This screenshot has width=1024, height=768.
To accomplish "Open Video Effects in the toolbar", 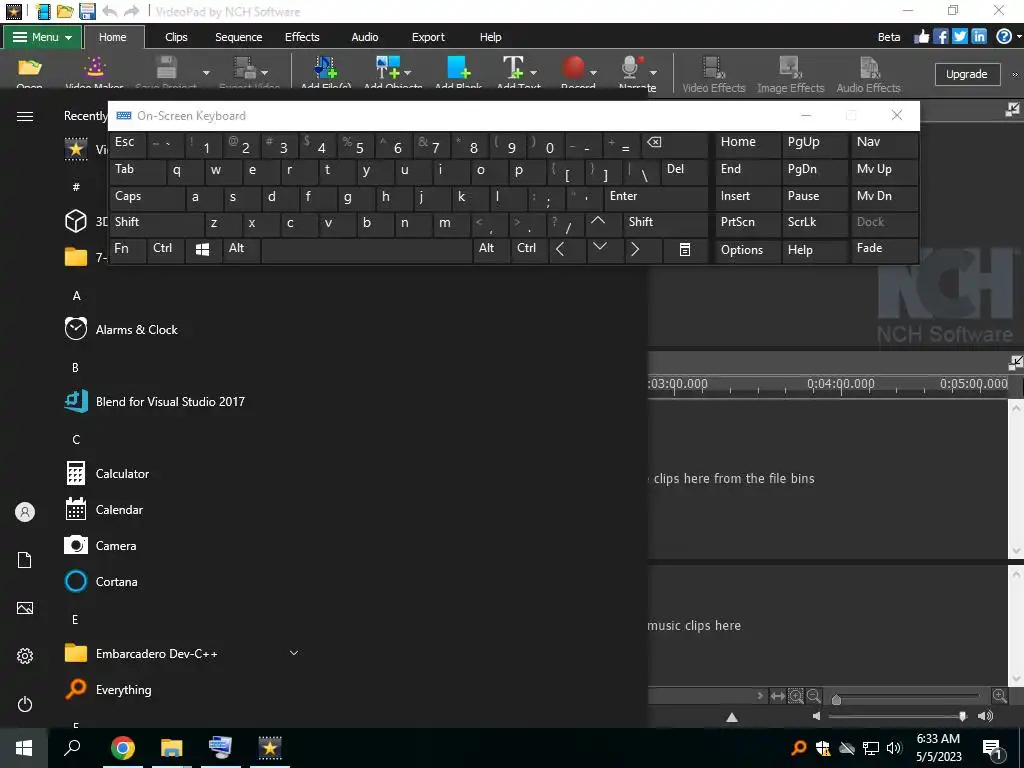I will pos(714,74).
